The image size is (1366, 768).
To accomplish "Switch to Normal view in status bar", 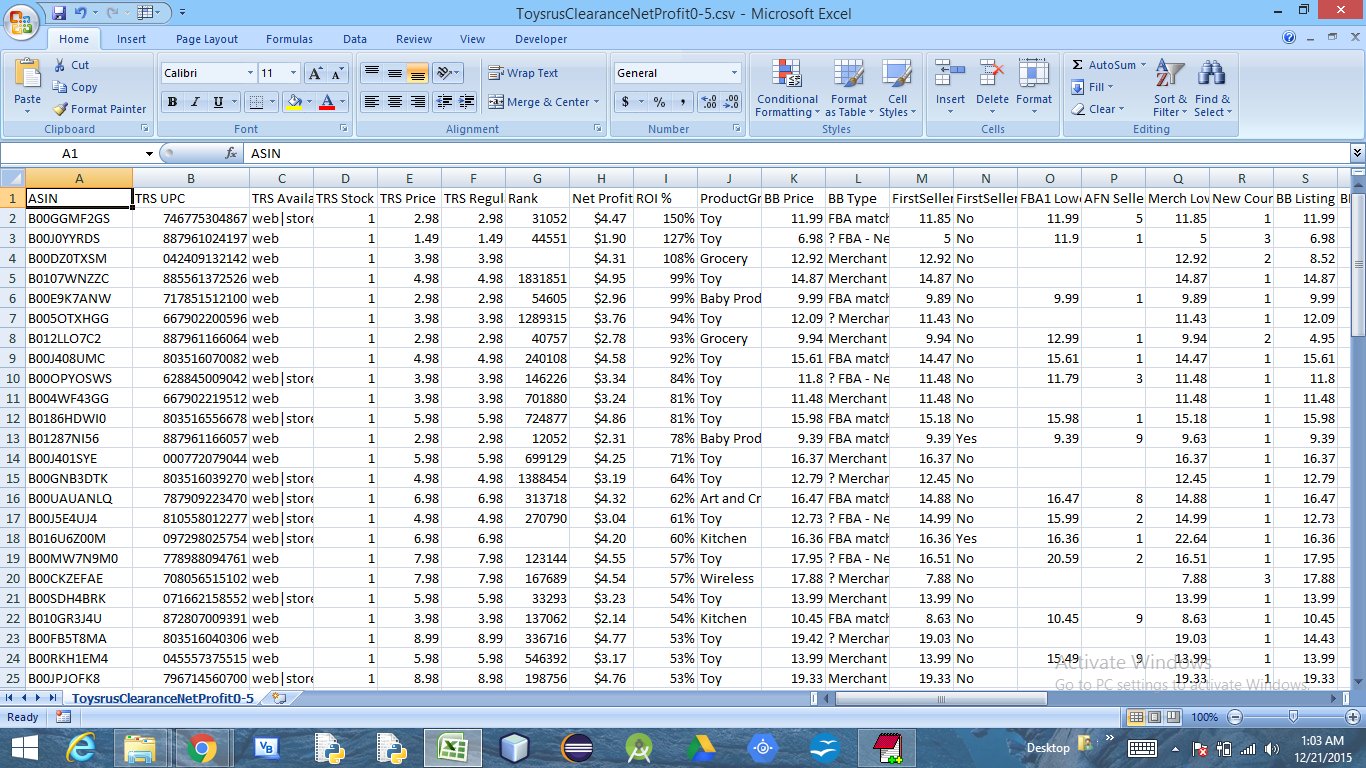I will pyautogui.click(x=1136, y=717).
